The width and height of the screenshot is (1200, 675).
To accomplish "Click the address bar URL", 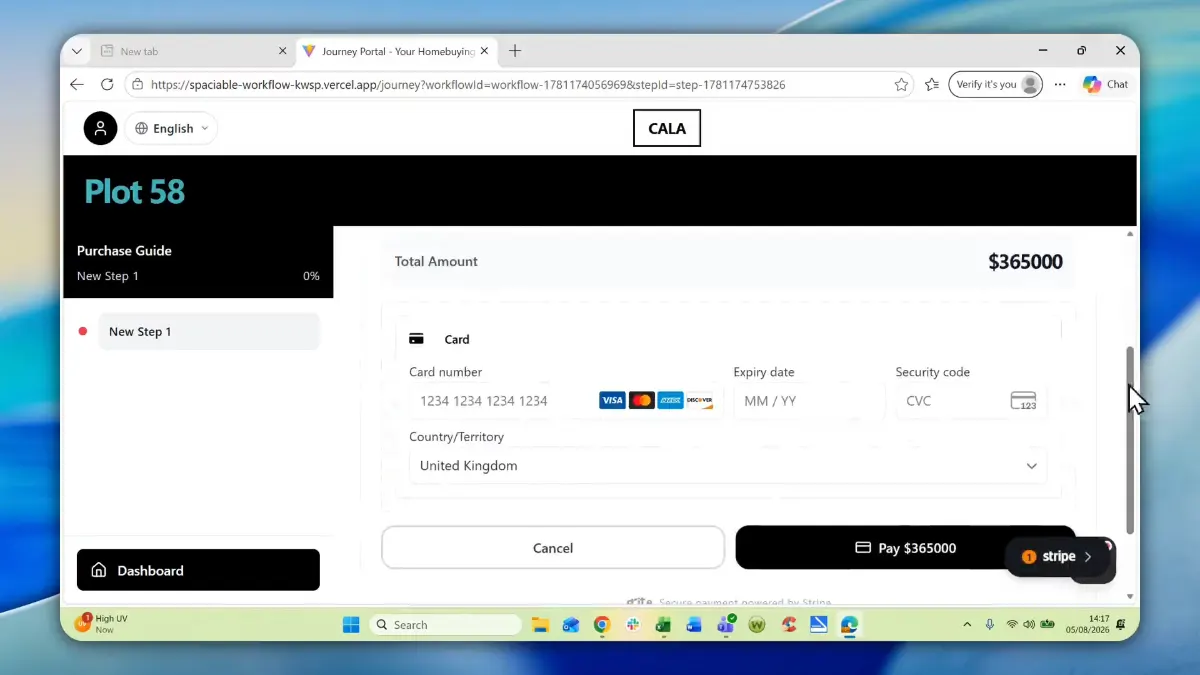I will click(x=467, y=85).
